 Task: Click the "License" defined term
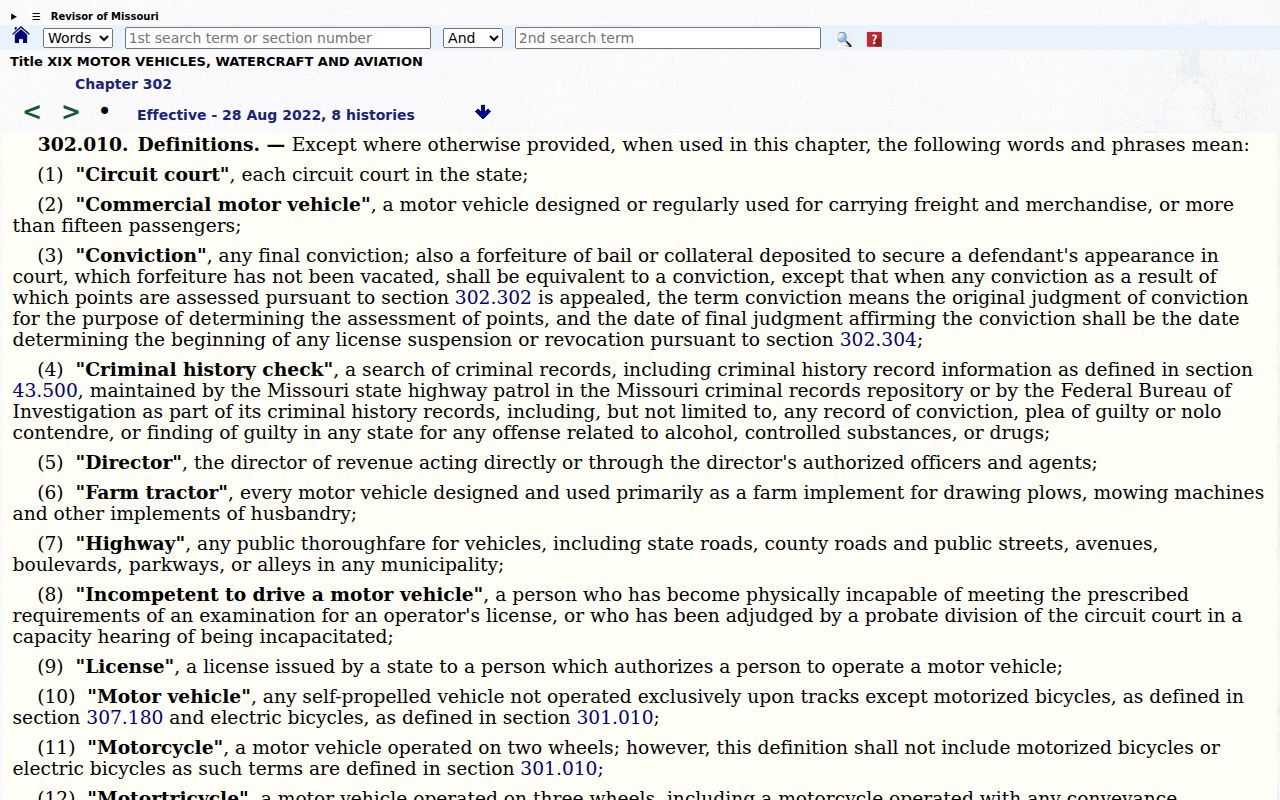[125, 666]
